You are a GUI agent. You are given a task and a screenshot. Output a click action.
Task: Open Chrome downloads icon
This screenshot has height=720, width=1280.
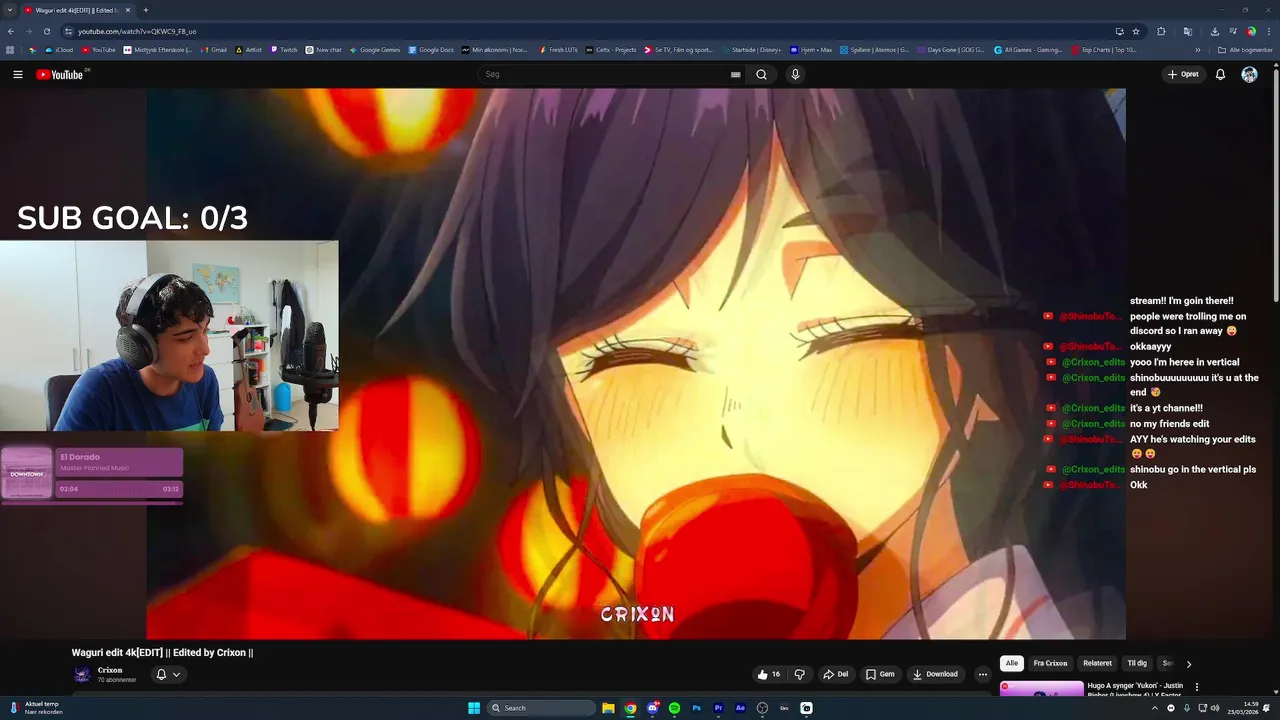tap(1214, 31)
